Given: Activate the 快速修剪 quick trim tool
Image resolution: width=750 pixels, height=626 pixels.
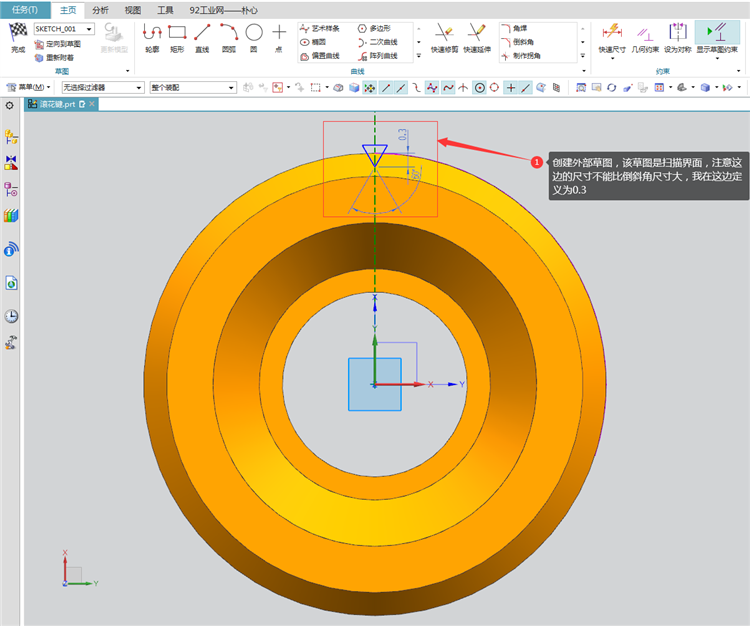Looking at the screenshot, I should 444,38.
